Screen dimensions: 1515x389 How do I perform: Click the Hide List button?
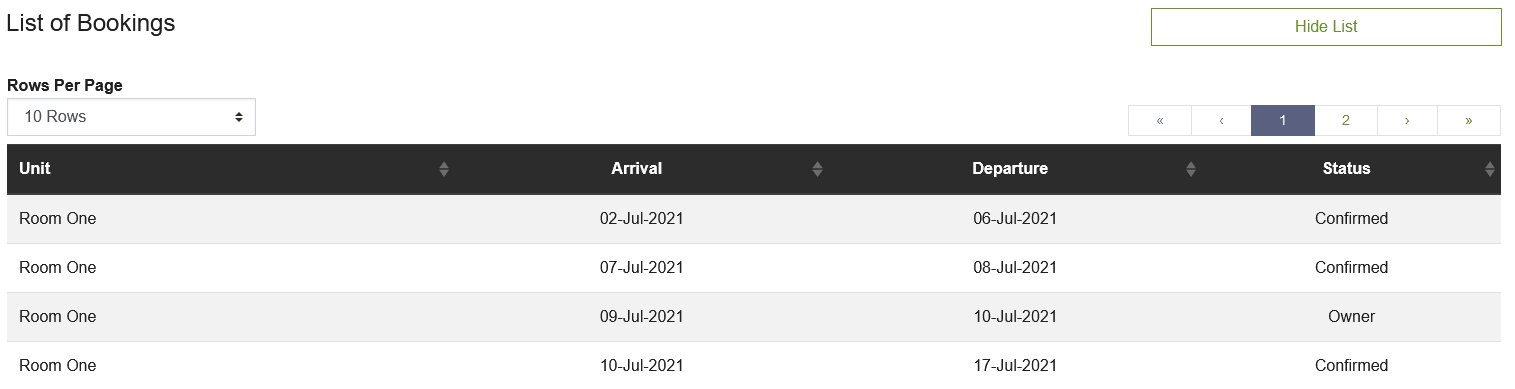(1326, 27)
